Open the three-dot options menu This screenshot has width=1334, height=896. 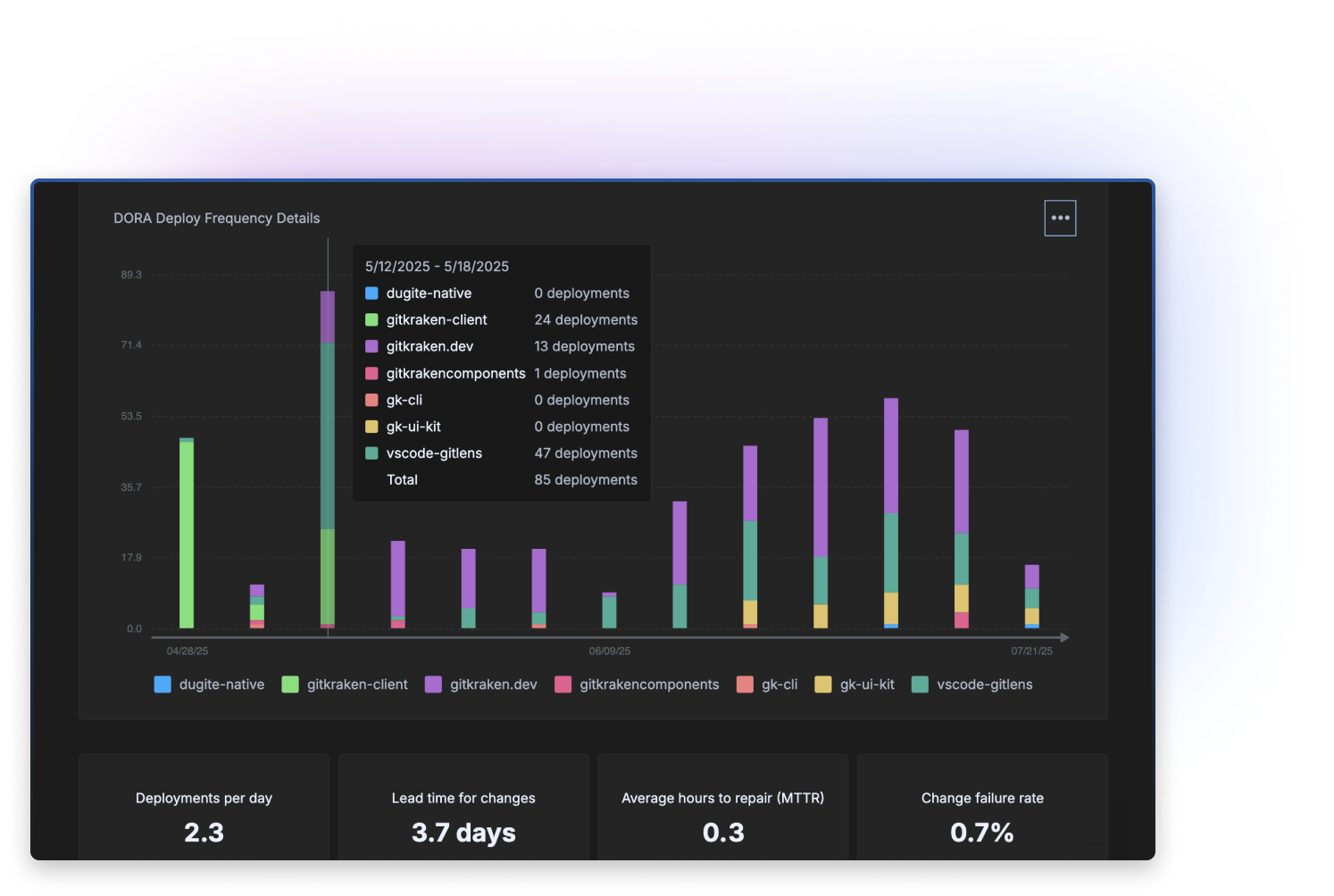coord(1060,218)
